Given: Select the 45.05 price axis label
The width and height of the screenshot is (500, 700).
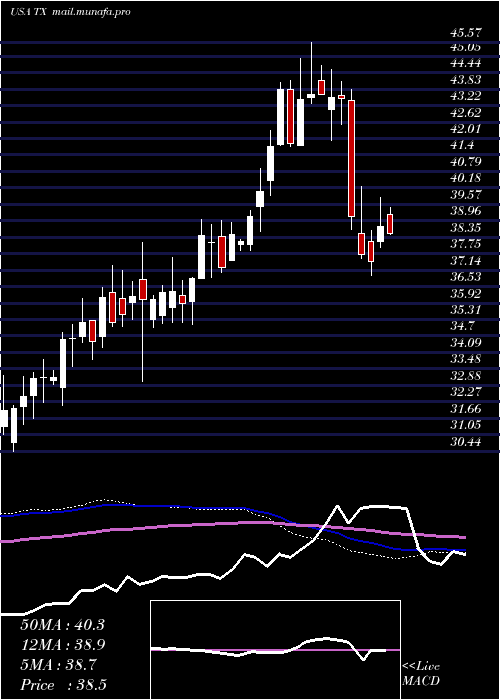Looking at the screenshot, I should (x=465, y=47).
